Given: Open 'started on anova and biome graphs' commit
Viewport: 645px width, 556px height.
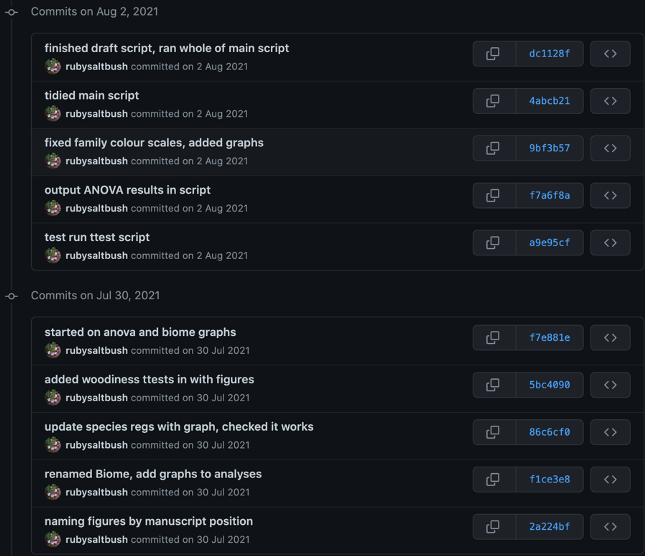Looking at the screenshot, I should coord(140,332).
